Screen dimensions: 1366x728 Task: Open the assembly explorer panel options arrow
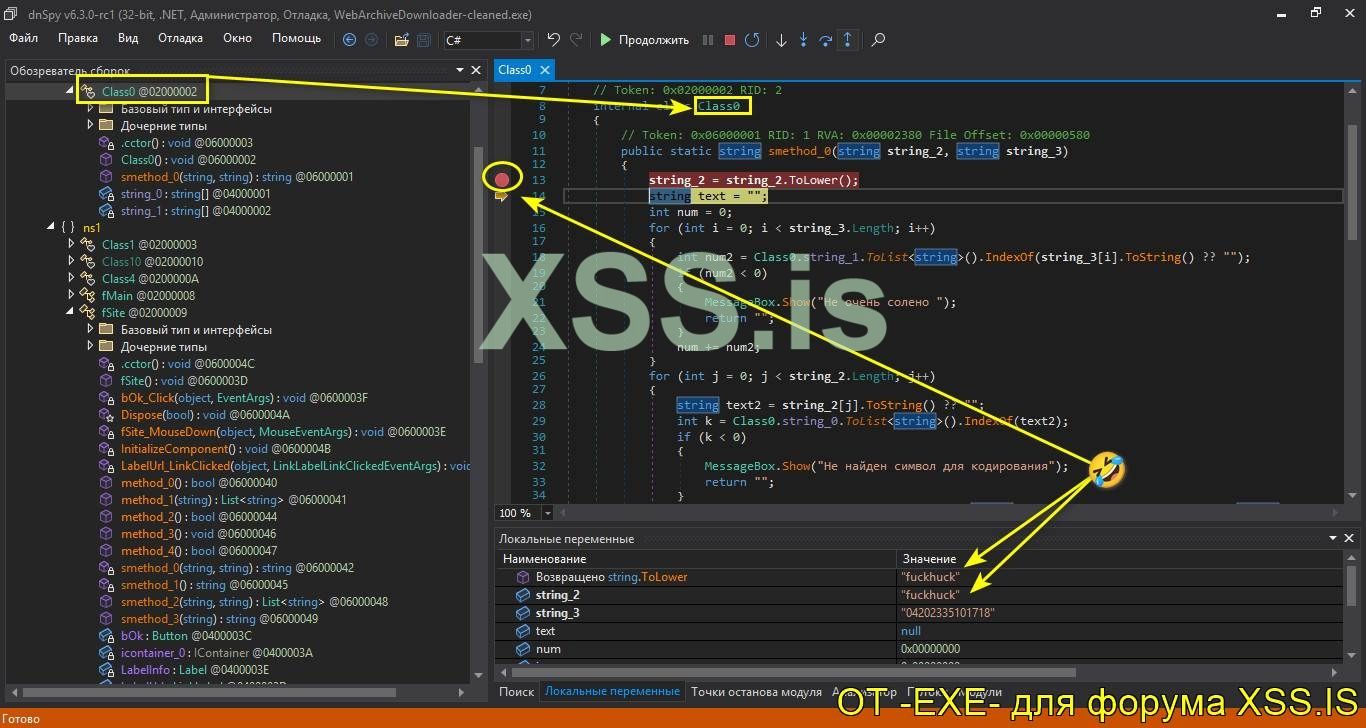pyautogui.click(x=460, y=70)
